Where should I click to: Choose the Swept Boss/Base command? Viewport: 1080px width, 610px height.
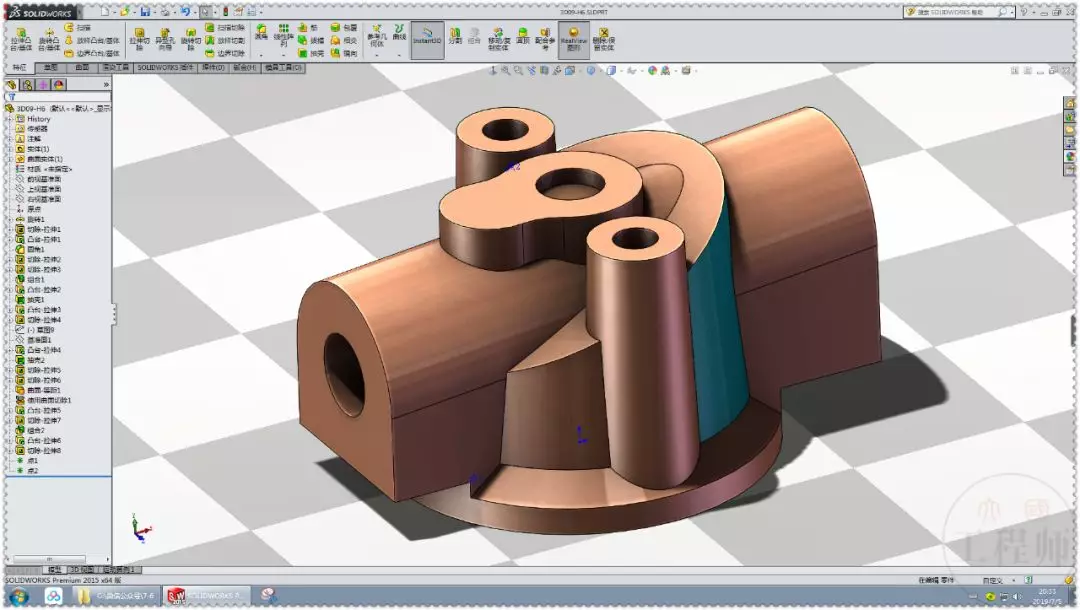click(x=79, y=28)
